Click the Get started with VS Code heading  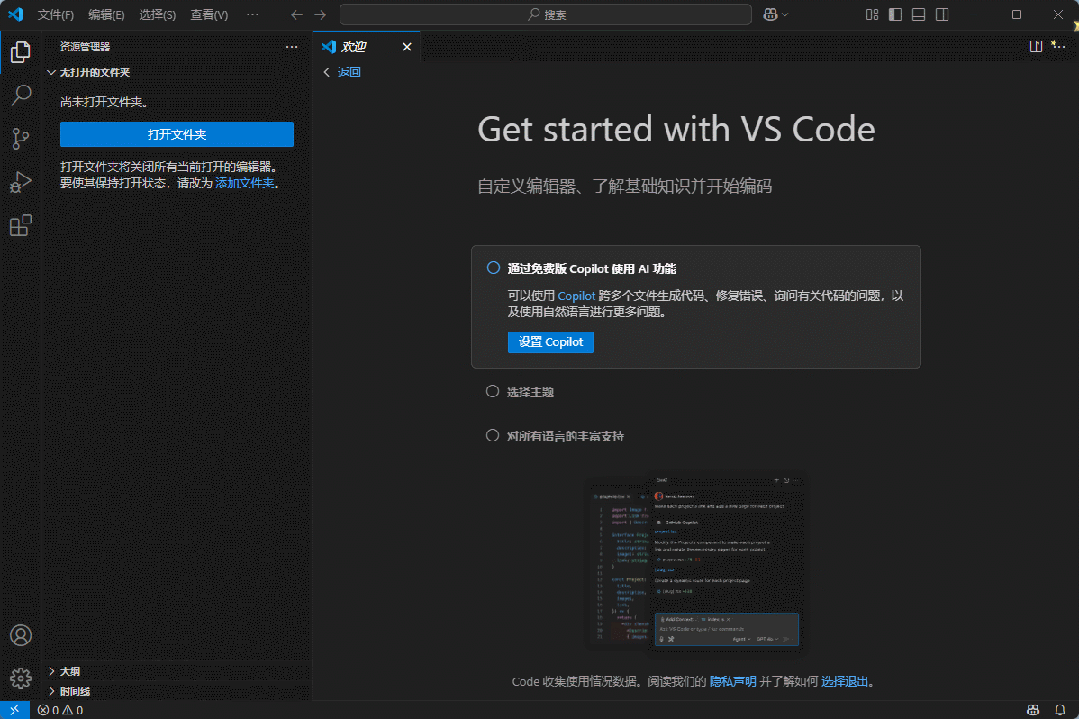pos(676,129)
